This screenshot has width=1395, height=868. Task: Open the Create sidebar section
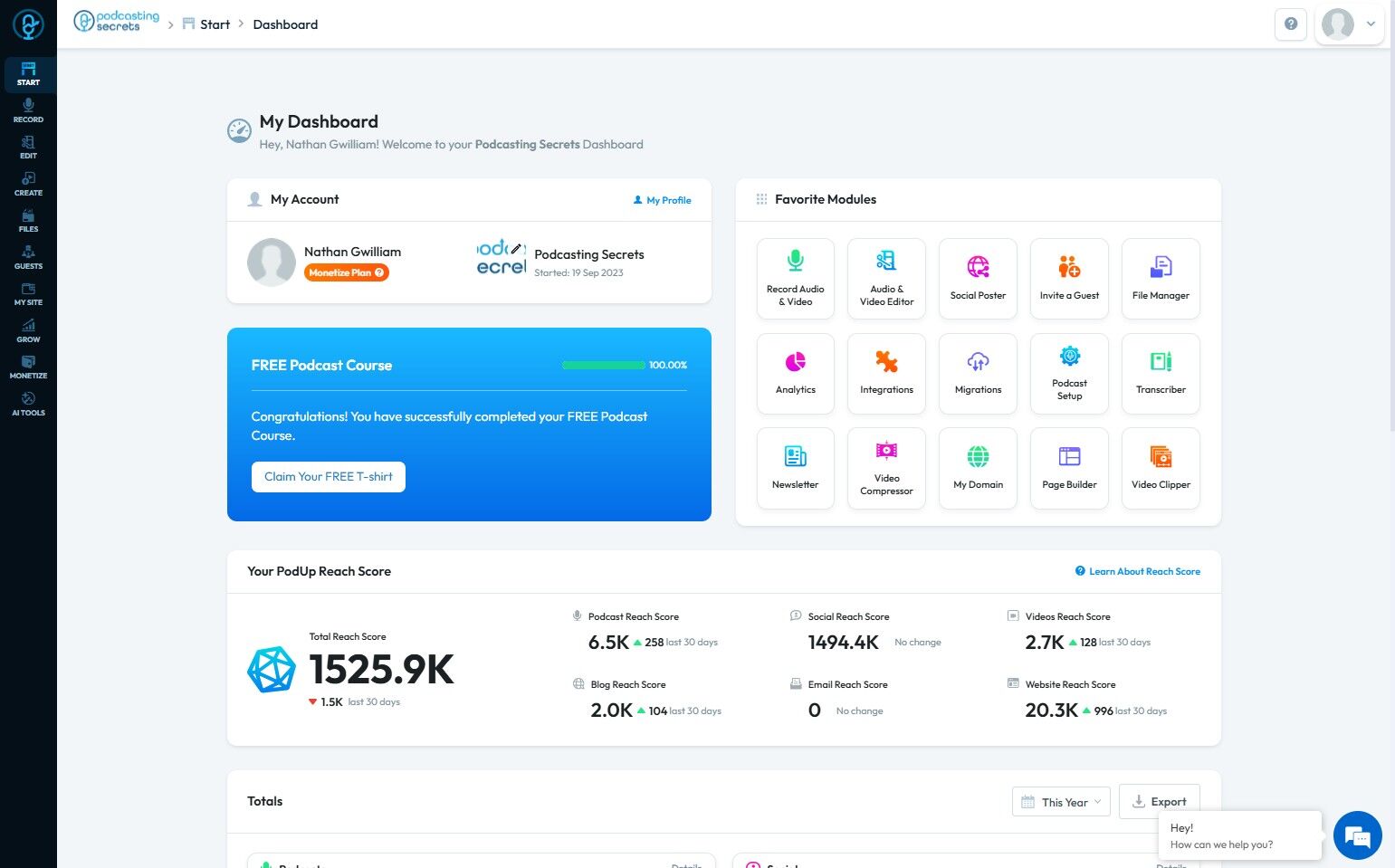click(x=28, y=185)
